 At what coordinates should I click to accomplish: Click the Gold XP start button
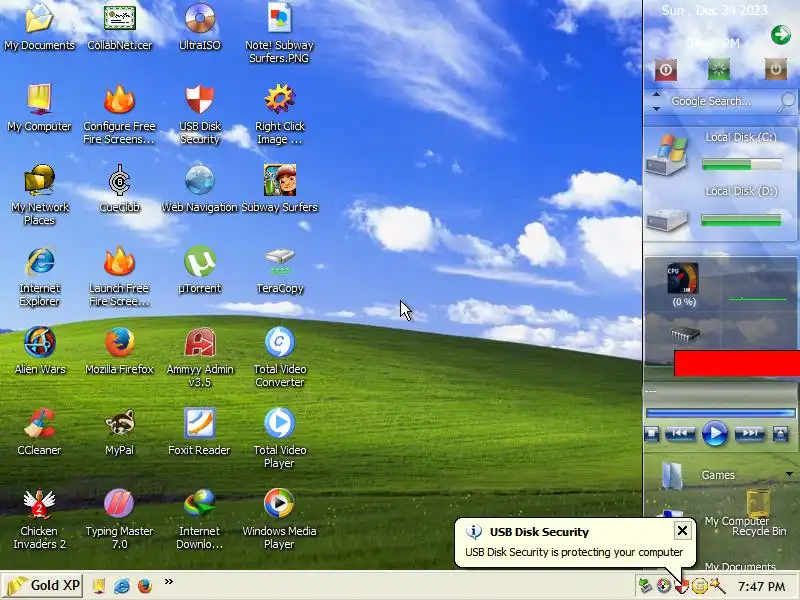(x=42, y=585)
